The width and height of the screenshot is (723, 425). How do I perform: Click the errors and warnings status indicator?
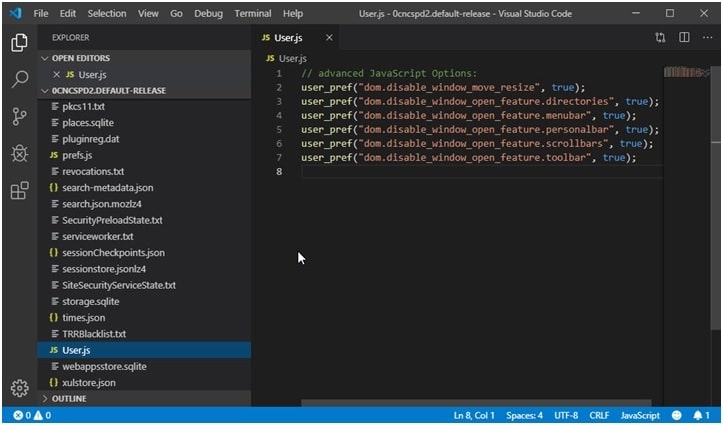coord(32,415)
